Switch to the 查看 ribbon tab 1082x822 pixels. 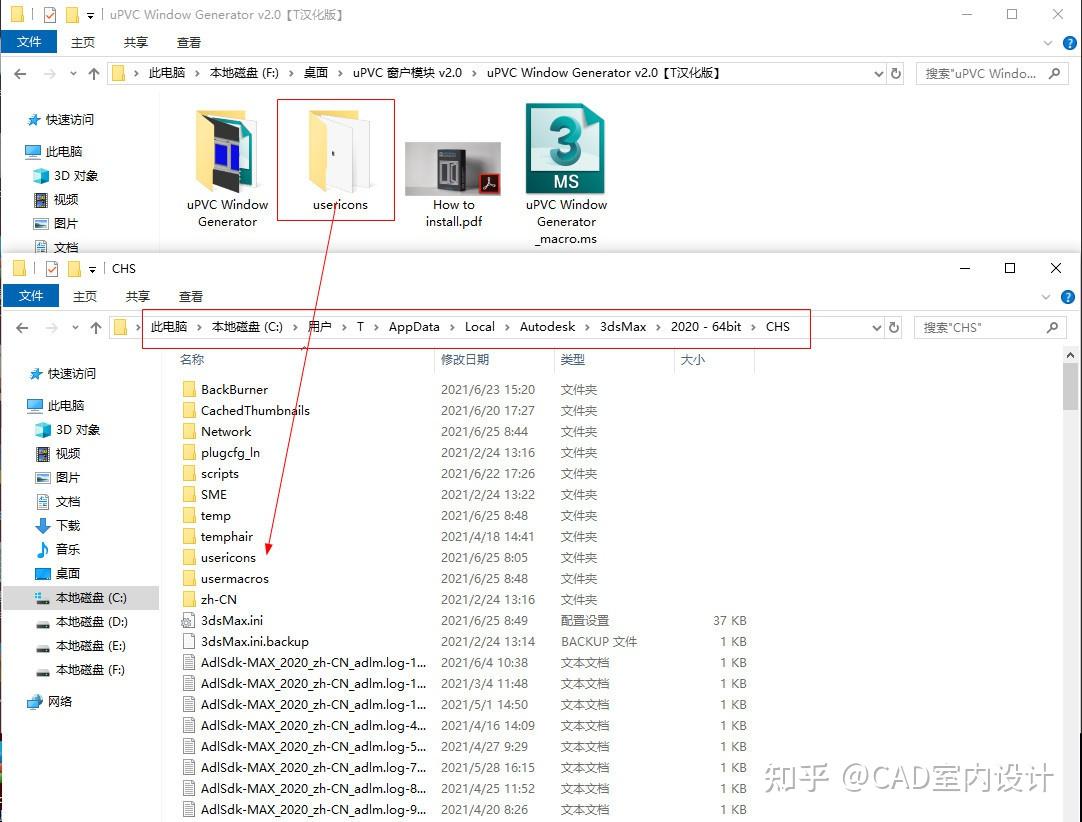190,296
